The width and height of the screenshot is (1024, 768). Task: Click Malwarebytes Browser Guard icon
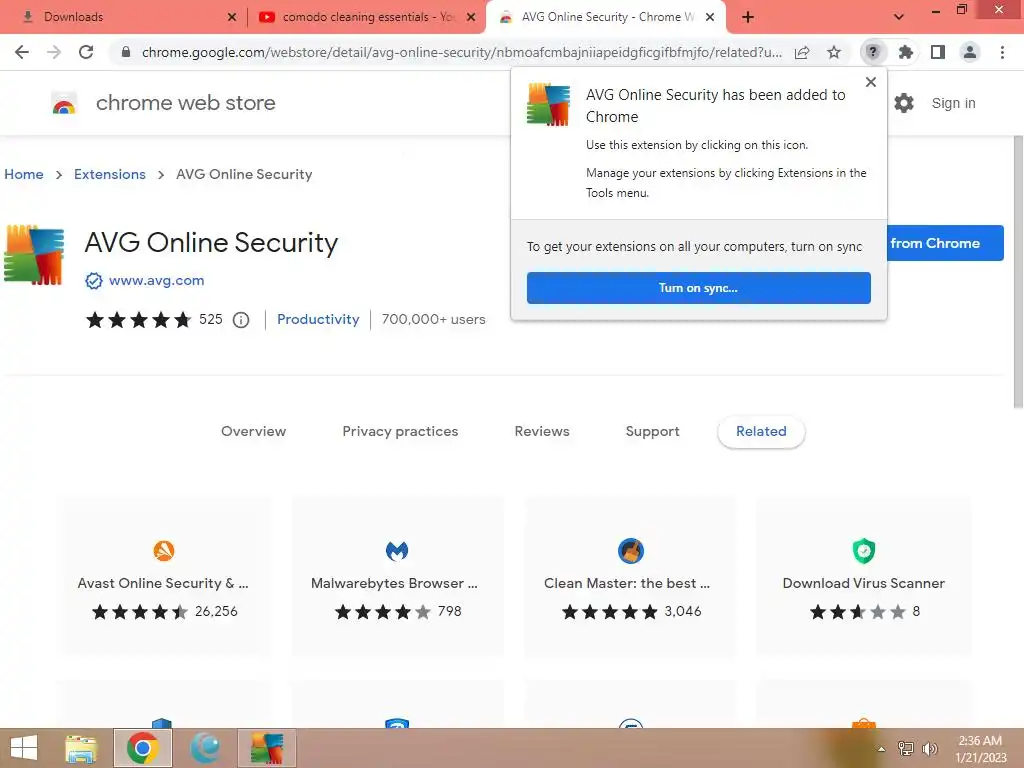coord(397,551)
